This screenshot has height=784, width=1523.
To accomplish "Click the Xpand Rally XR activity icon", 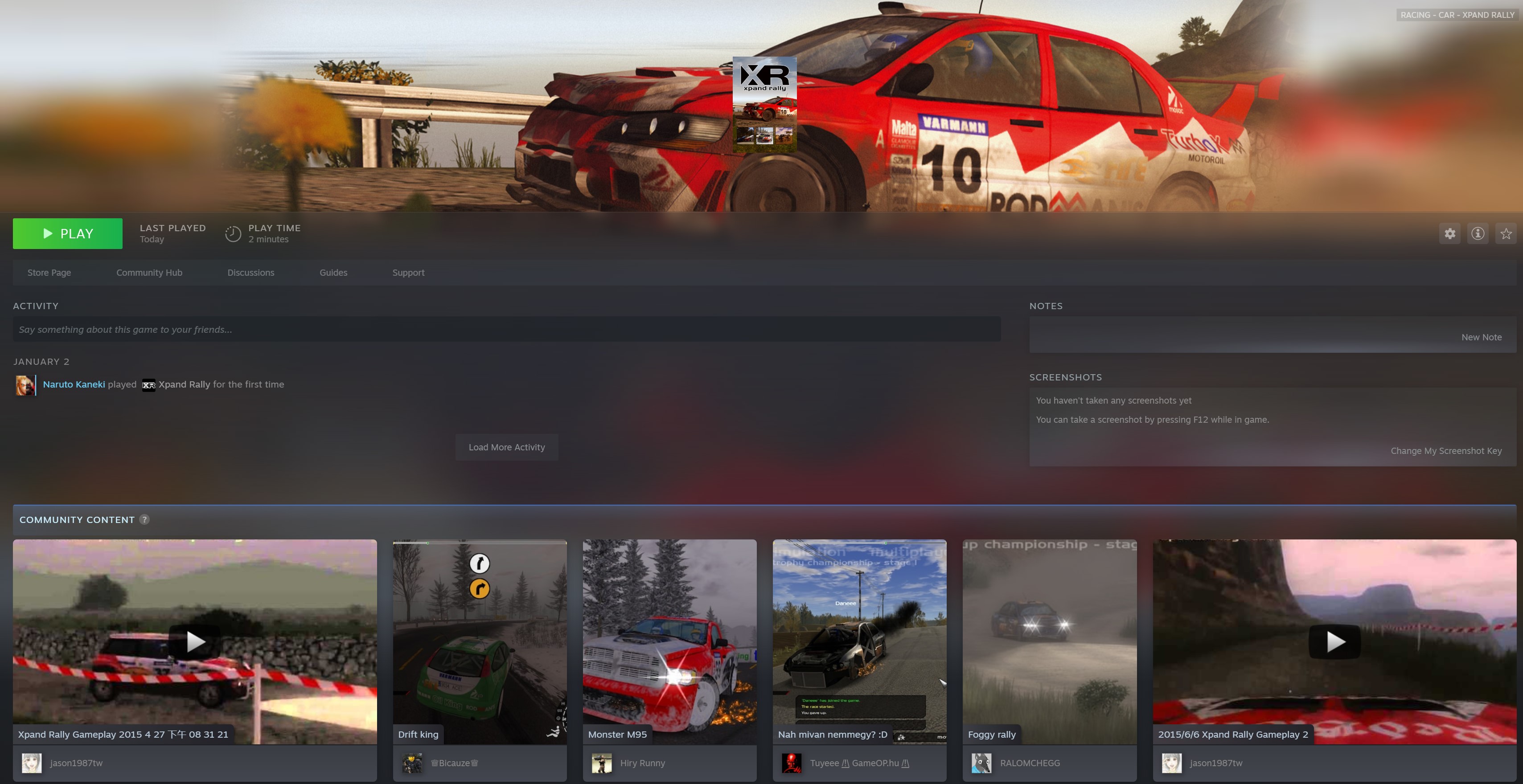I will (x=148, y=385).
